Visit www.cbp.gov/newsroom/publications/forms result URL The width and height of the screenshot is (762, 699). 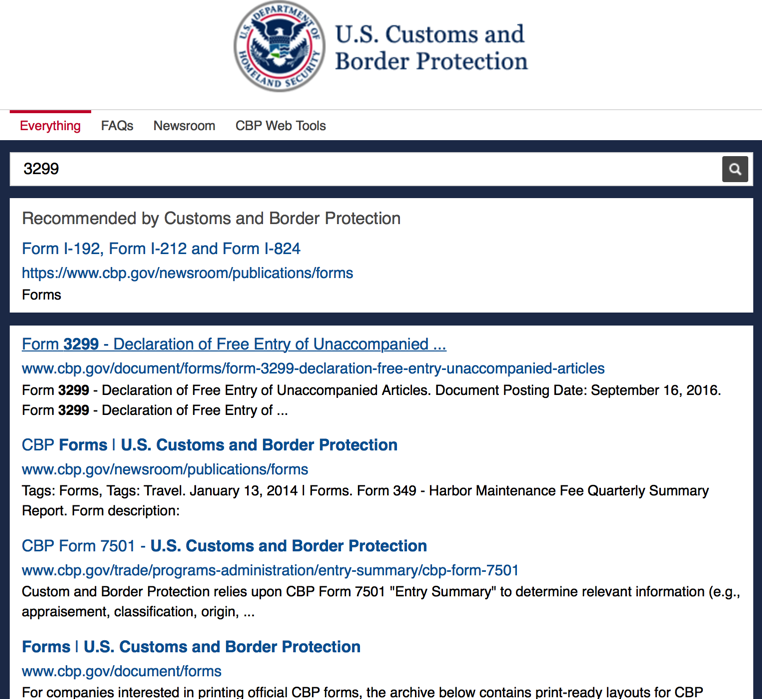coord(165,469)
